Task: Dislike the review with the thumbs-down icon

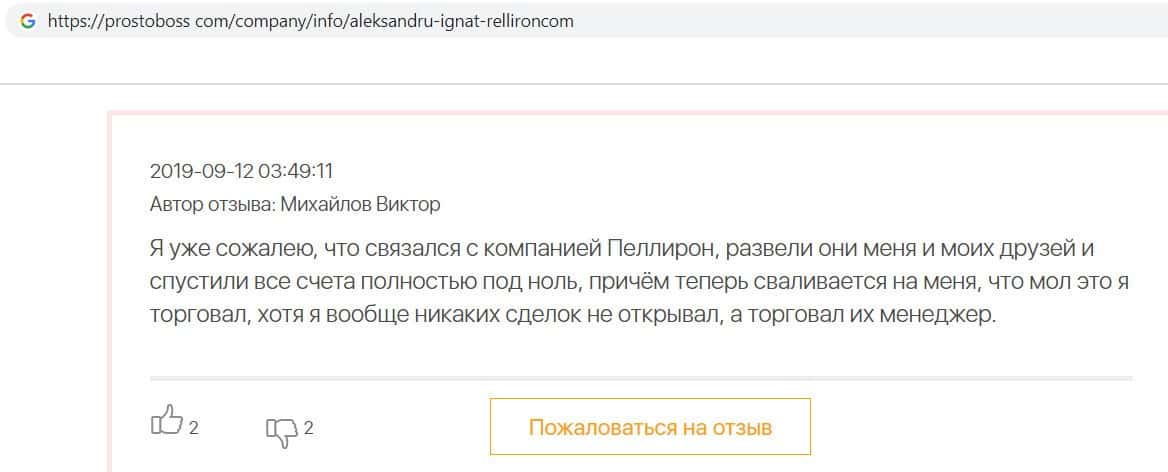Action: click(x=281, y=431)
